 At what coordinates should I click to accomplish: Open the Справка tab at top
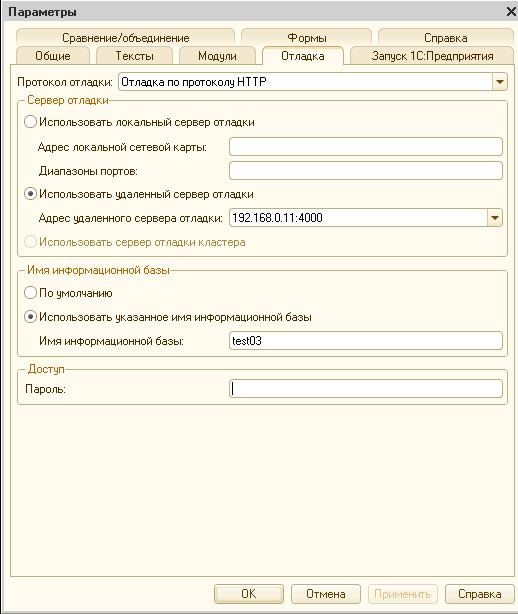(x=446, y=38)
